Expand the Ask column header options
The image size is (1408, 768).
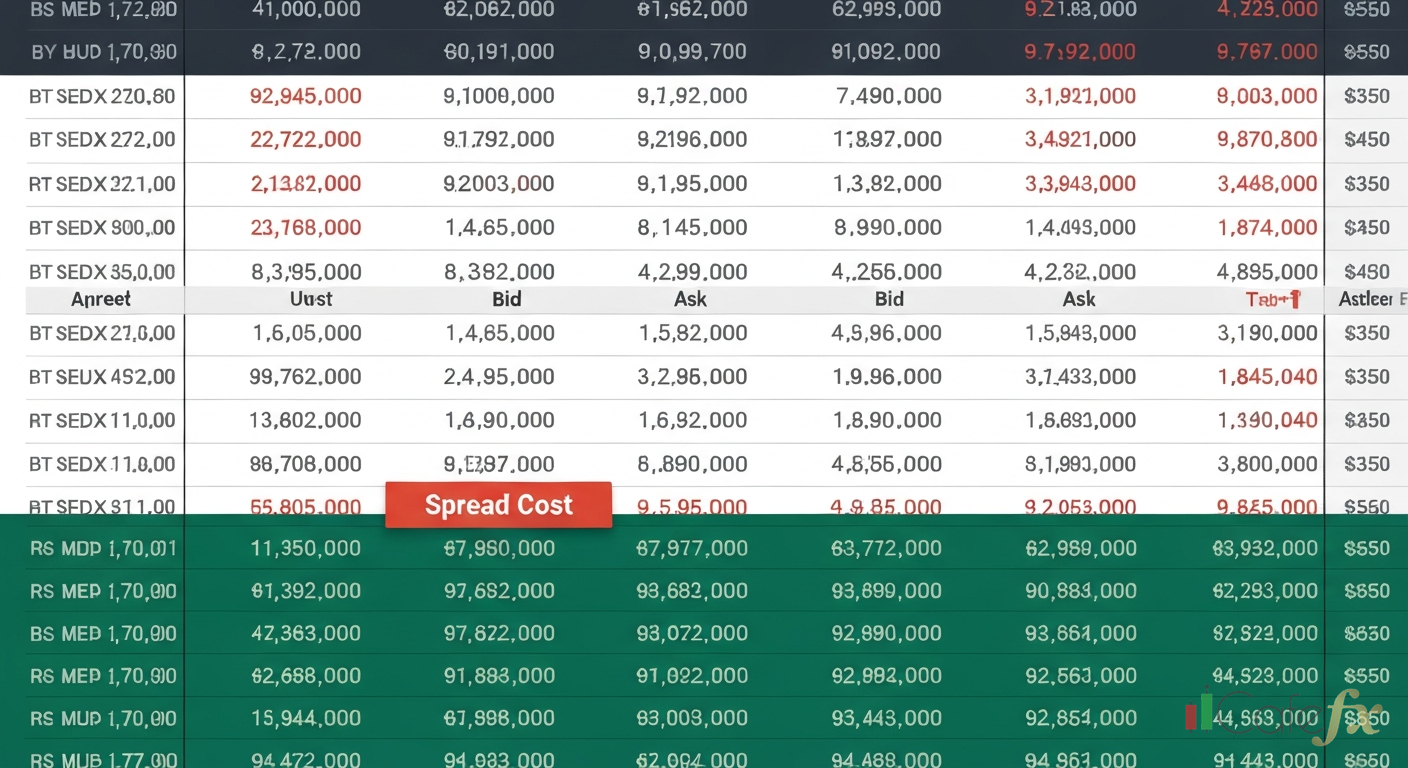[690, 299]
